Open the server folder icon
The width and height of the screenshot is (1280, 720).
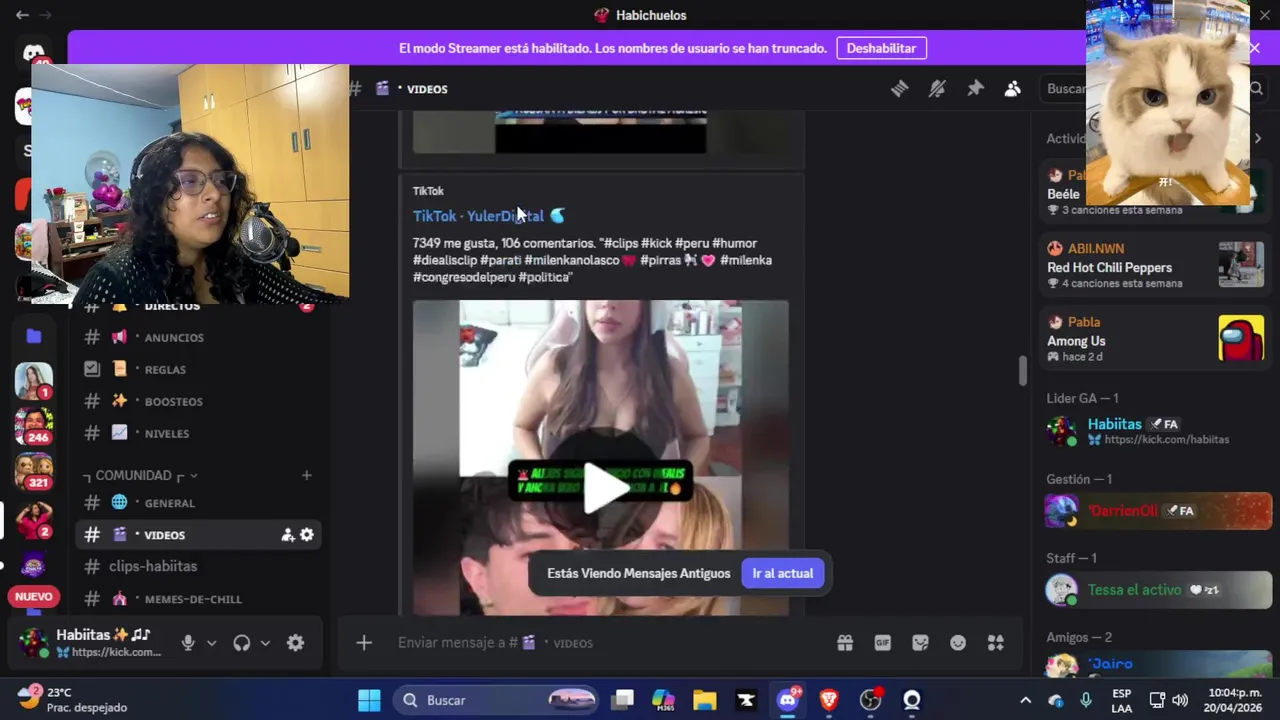coord(34,336)
